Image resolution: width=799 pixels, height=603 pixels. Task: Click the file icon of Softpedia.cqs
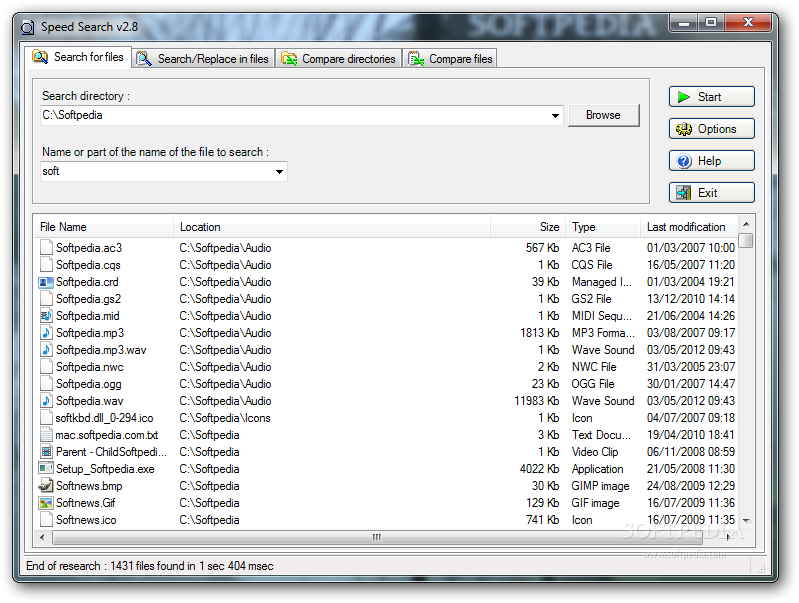(x=46, y=265)
